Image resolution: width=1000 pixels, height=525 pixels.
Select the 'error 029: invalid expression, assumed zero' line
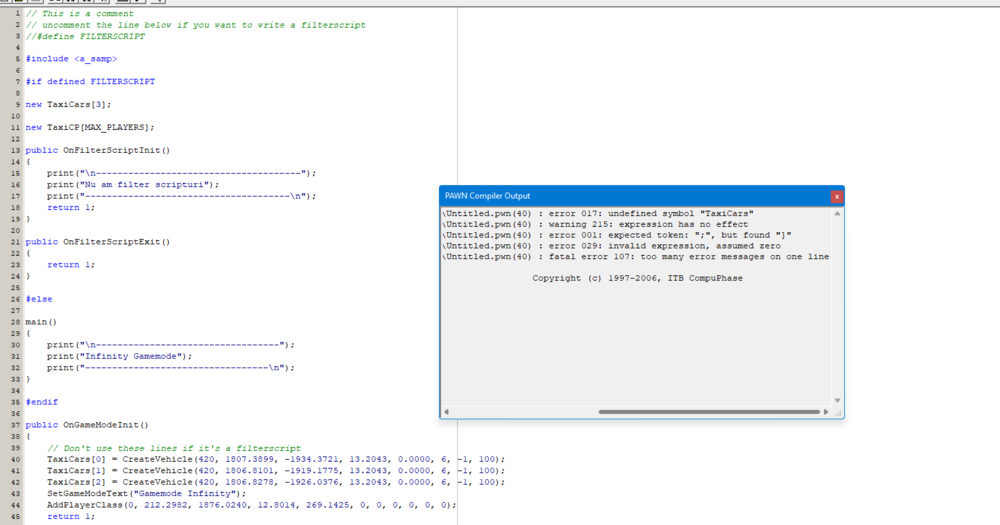[612, 246]
